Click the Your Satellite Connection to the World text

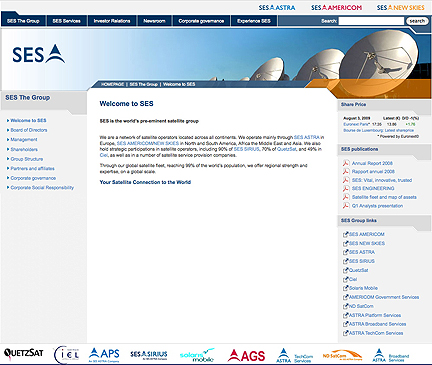tap(145, 182)
